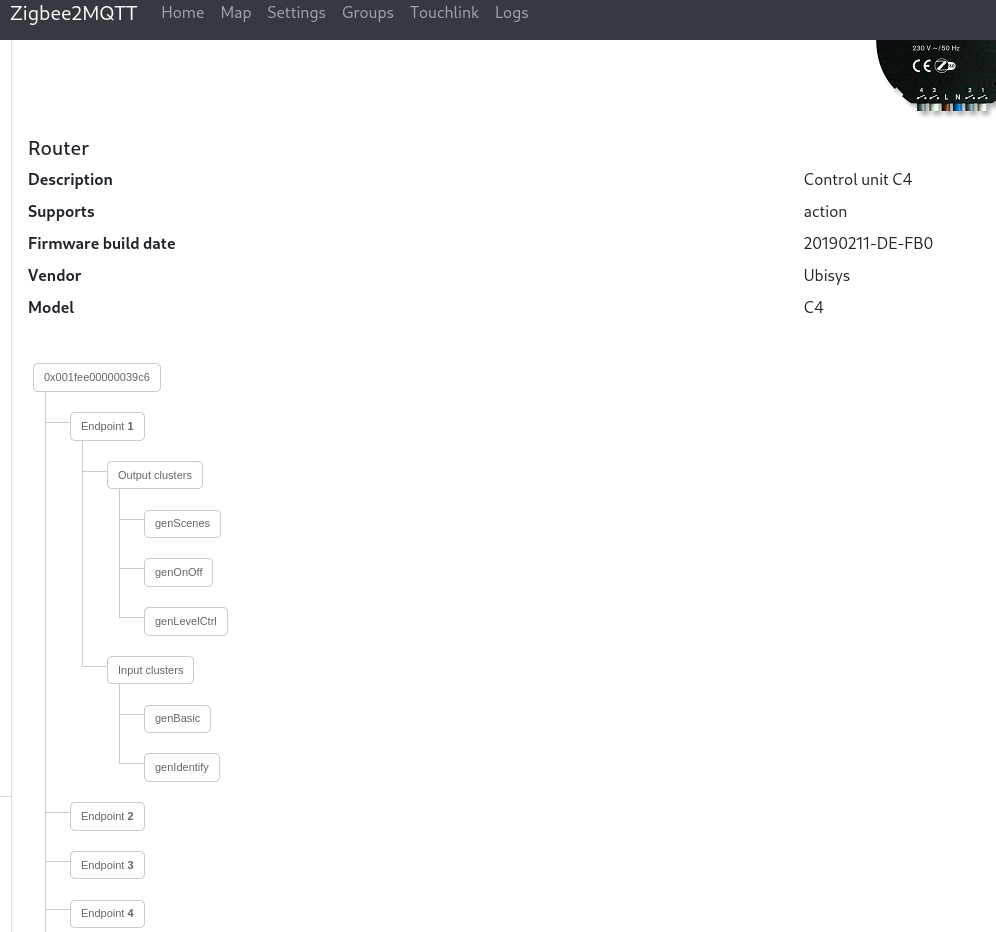996x932 pixels.
Task: Open the Logs page
Action: (x=511, y=12)
